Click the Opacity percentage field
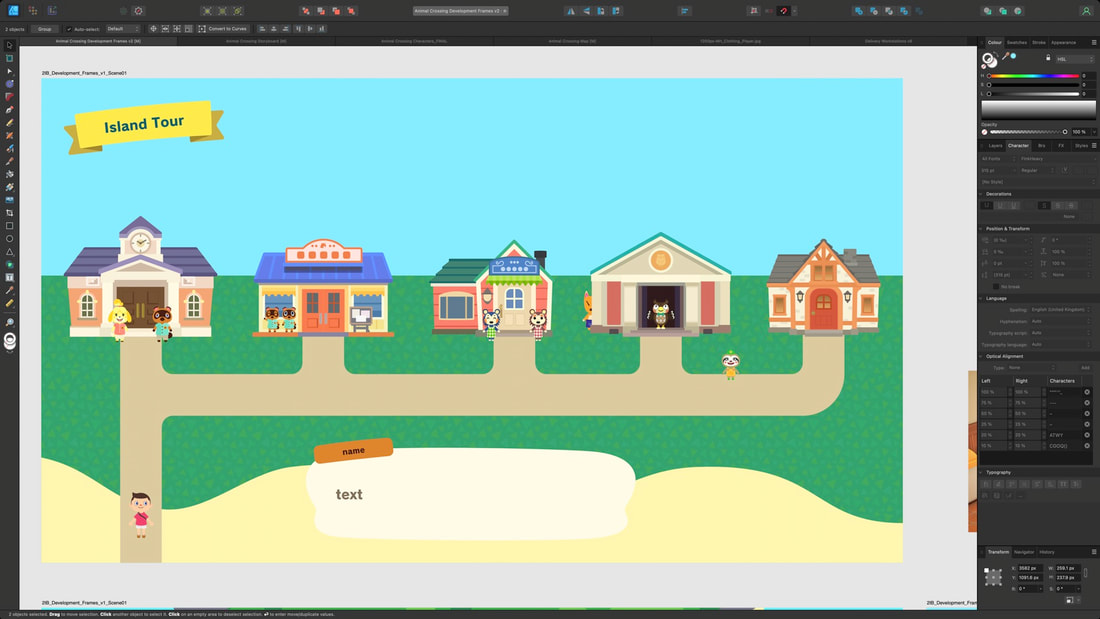 (x=1080, y=132)
